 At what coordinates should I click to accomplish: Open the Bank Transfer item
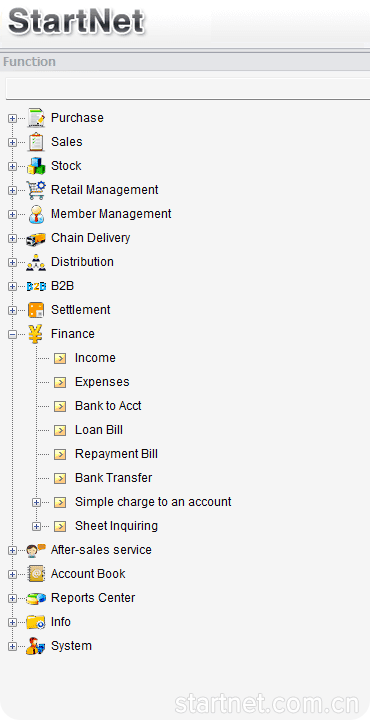(113, 478)
